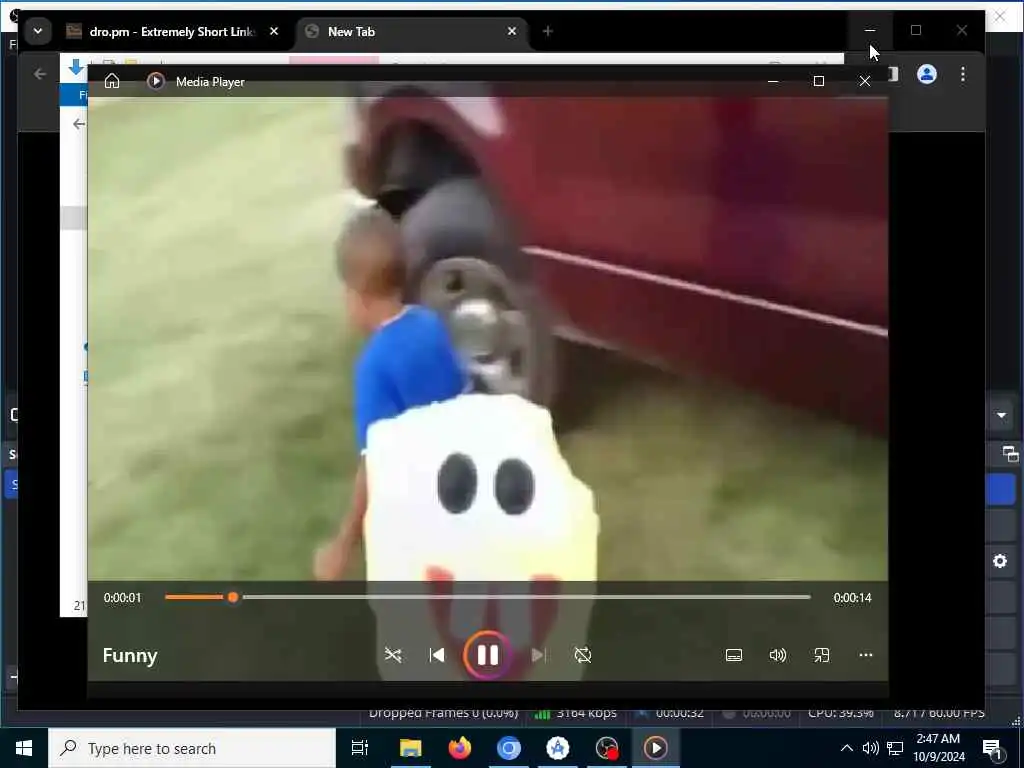Click the OBS dock popout icon

pos(1010,453)
